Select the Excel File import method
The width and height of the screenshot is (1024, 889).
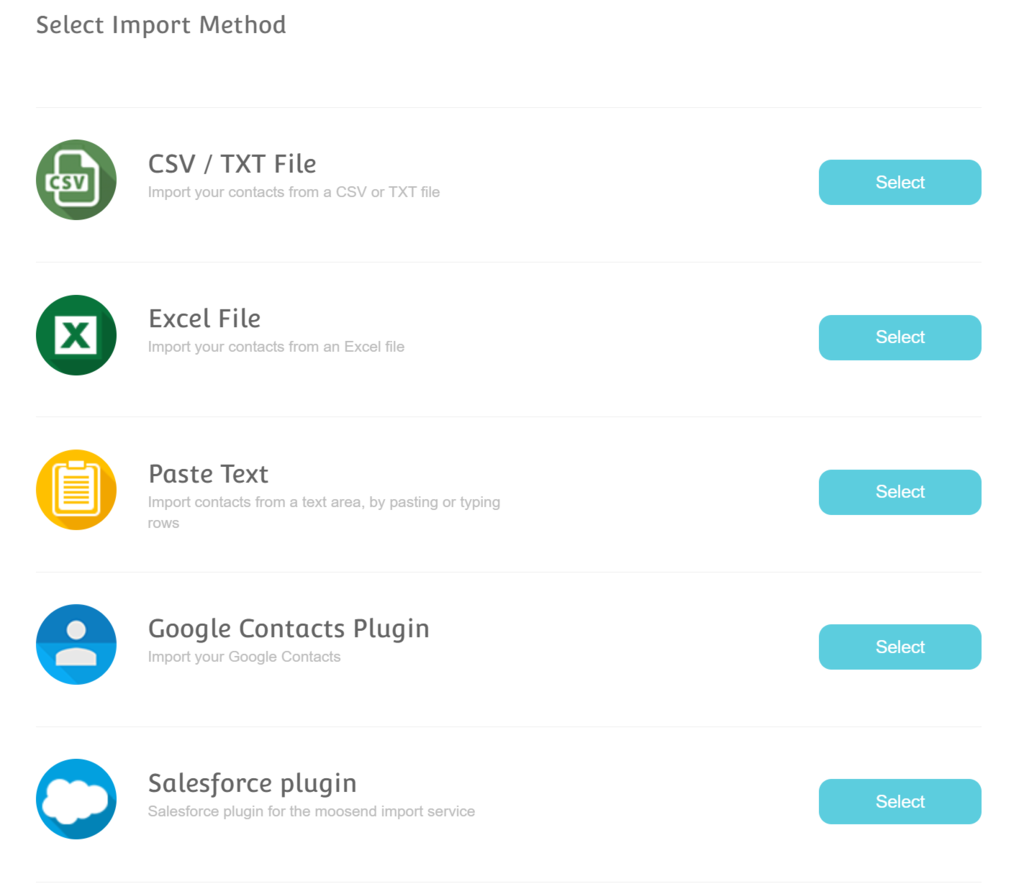900,338
